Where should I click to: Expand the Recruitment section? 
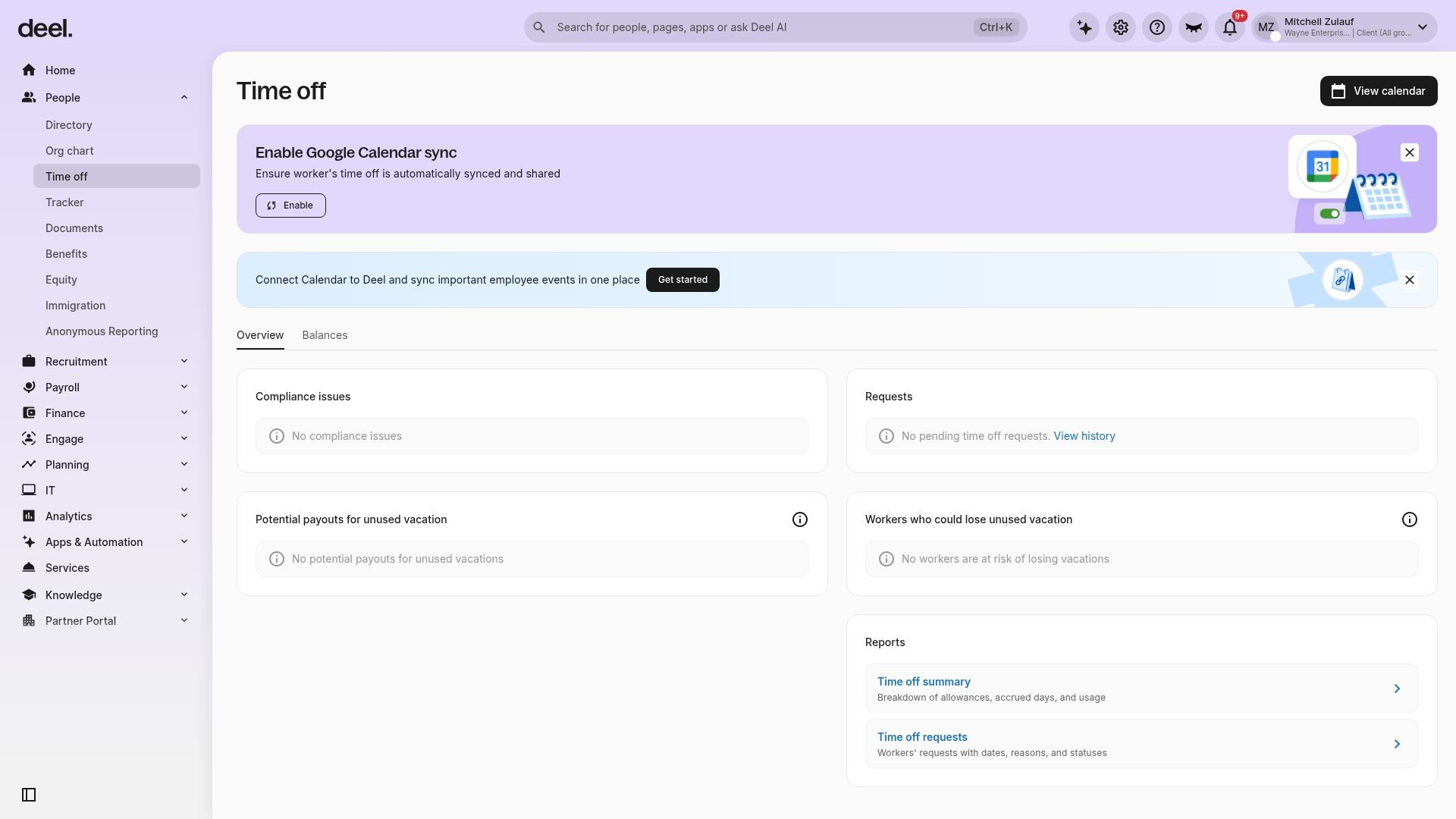[x=184, y=361]
